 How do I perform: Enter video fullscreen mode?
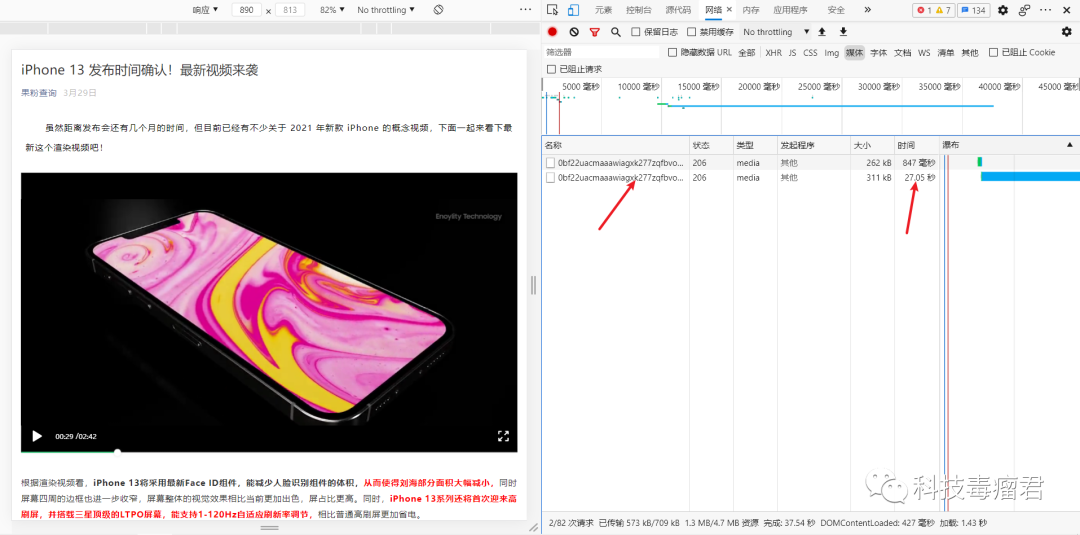coord(503,436)
